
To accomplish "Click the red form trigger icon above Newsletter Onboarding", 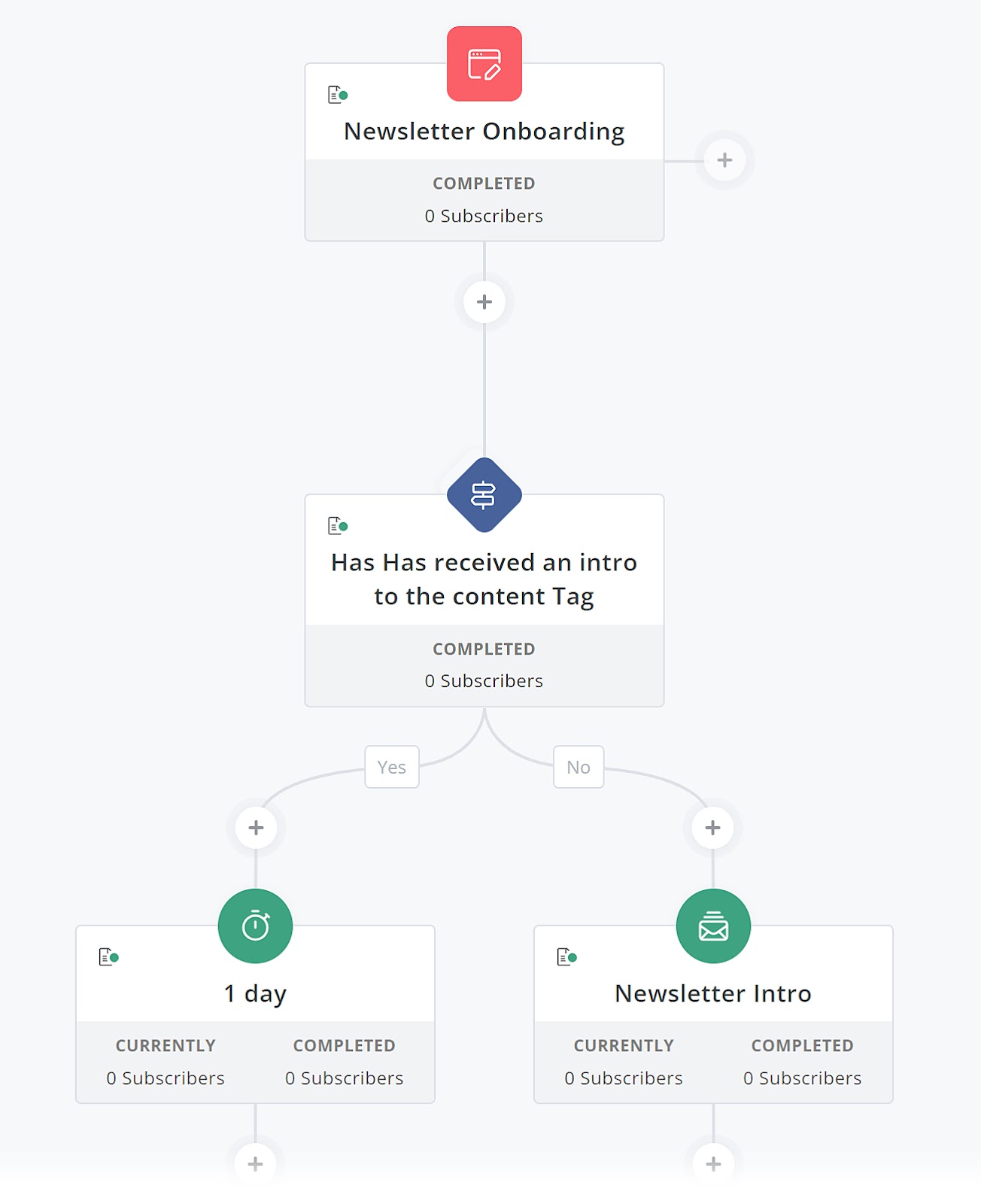I will click(x=484, y=63).
